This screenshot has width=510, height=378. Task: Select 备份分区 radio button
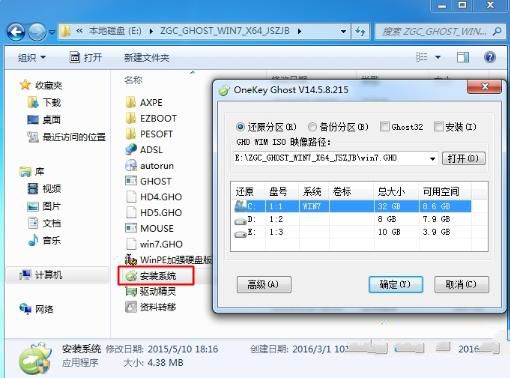pyautogui.click(x=312, y=127)
